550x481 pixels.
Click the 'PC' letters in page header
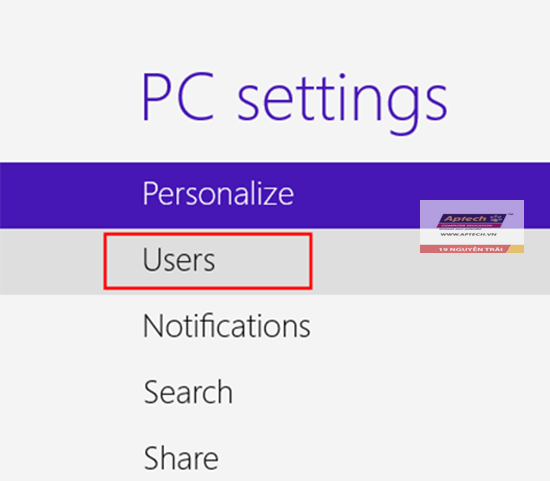click(x=178, y=95)
